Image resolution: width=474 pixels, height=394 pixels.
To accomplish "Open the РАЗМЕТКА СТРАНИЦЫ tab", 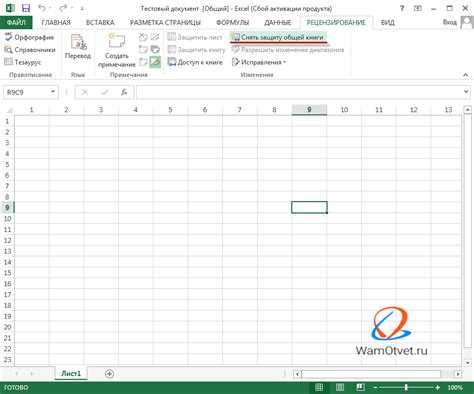I will (165, 22).
